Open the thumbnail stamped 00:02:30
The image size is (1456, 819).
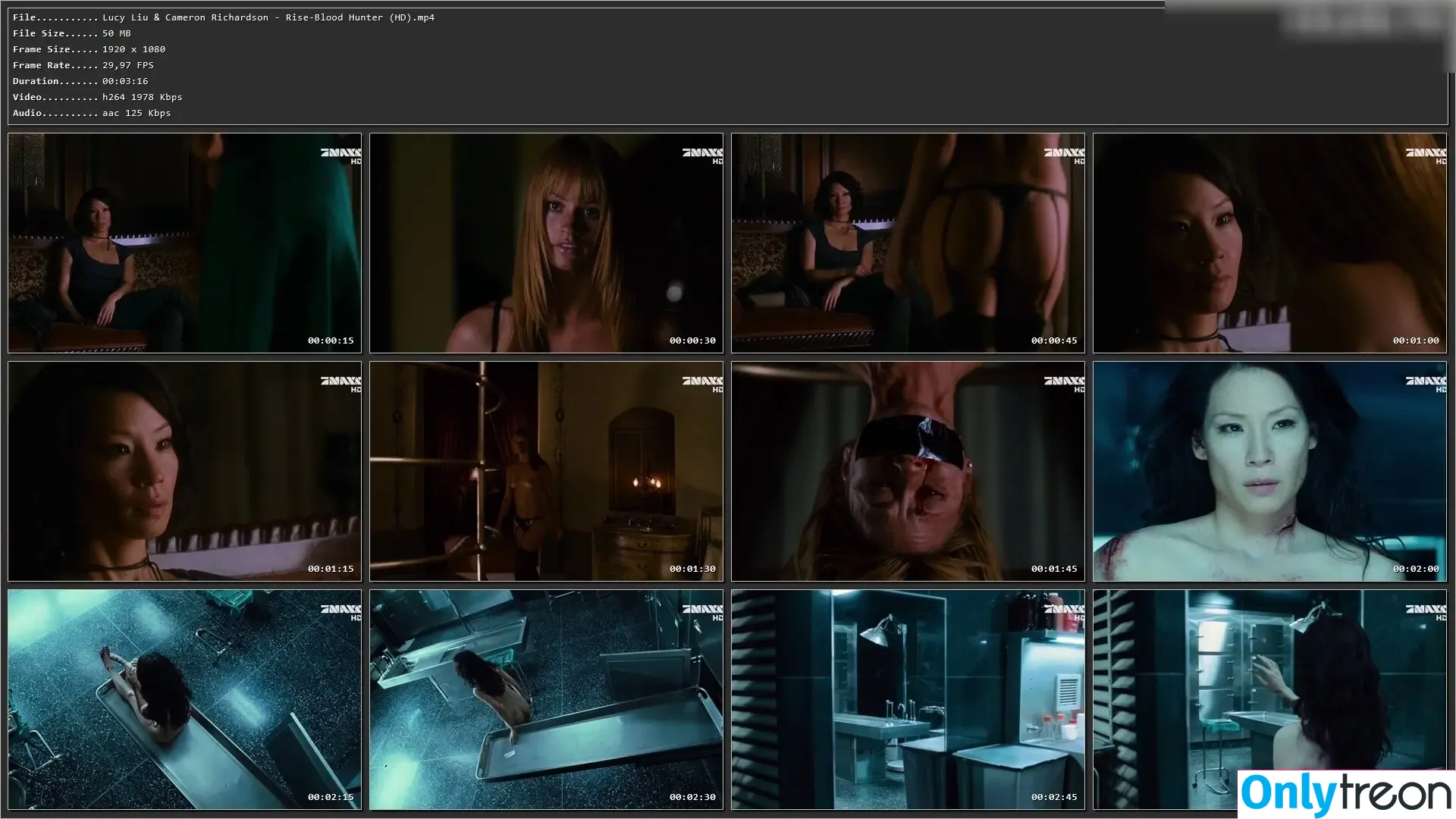pos(547,700)
